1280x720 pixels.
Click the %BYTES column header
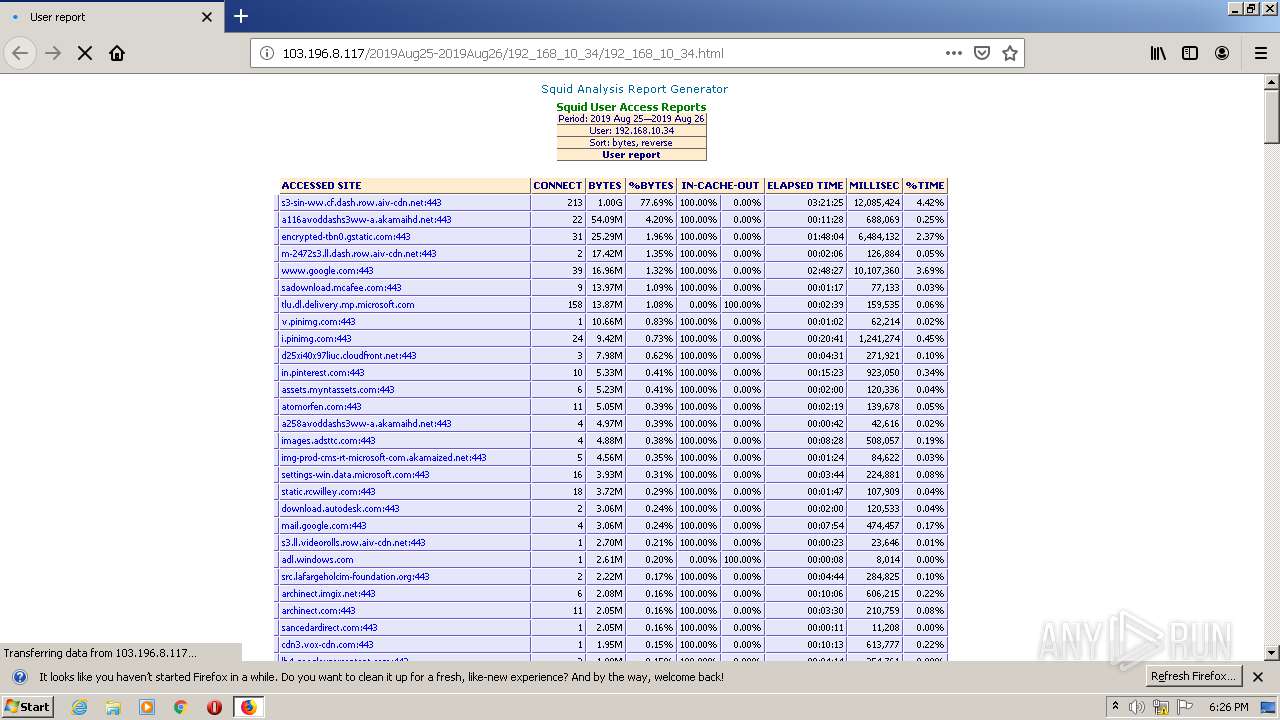tap(651, 186)
